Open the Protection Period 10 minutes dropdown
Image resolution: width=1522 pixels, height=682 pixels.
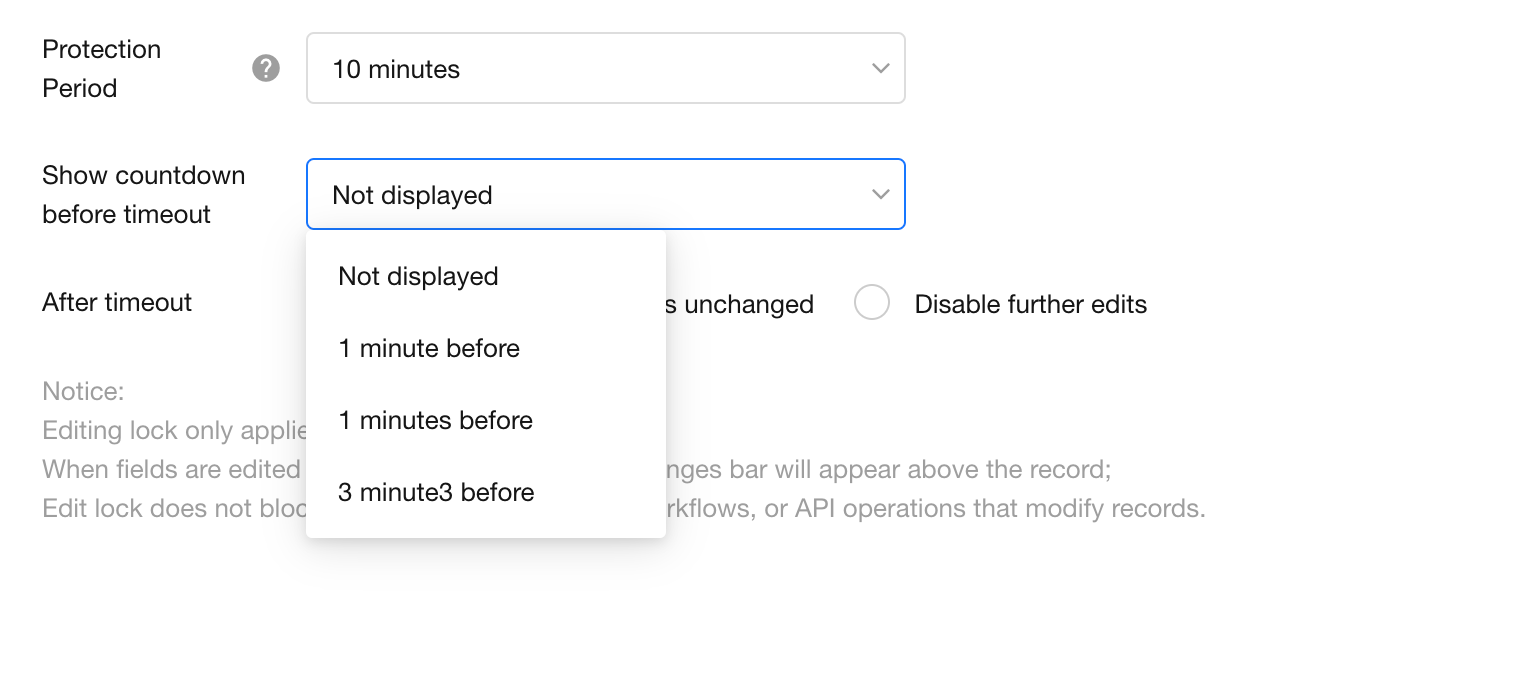pos(604,69)
